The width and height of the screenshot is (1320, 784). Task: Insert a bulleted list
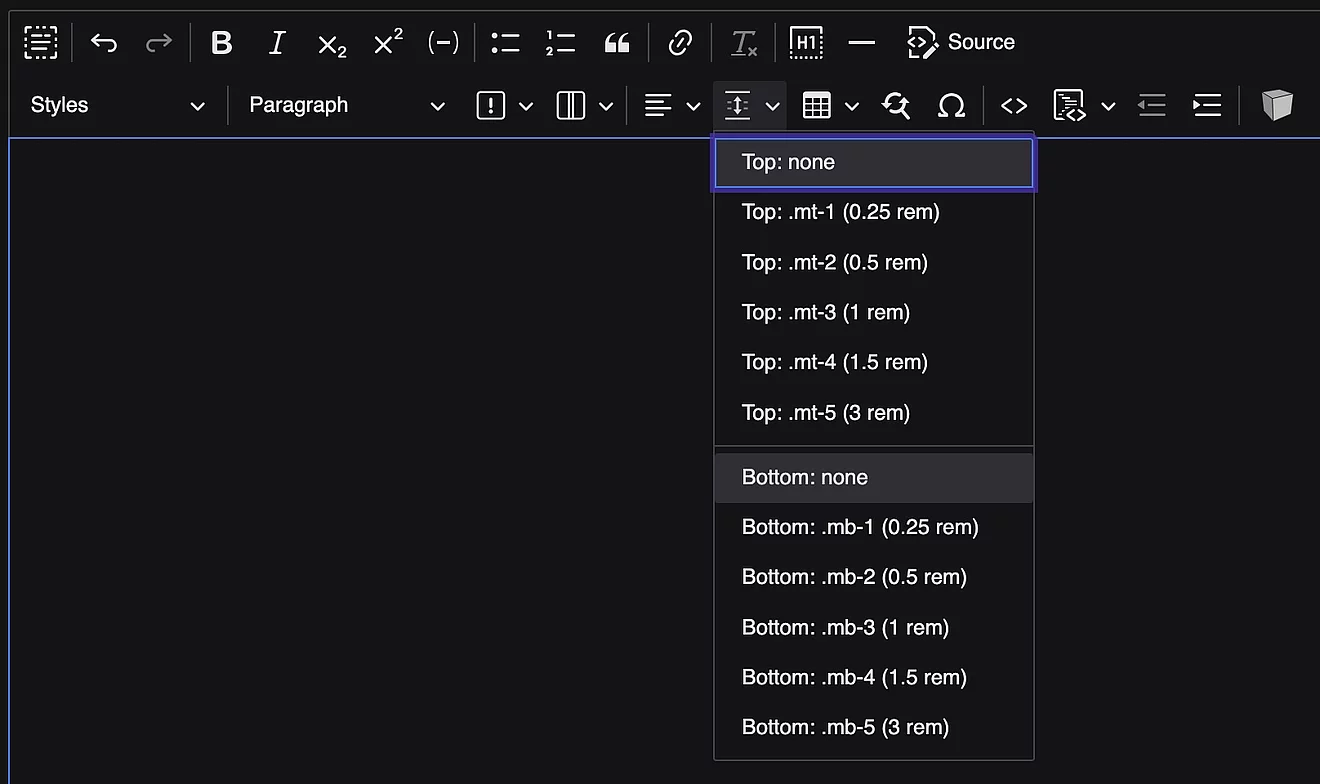(505, 43)
